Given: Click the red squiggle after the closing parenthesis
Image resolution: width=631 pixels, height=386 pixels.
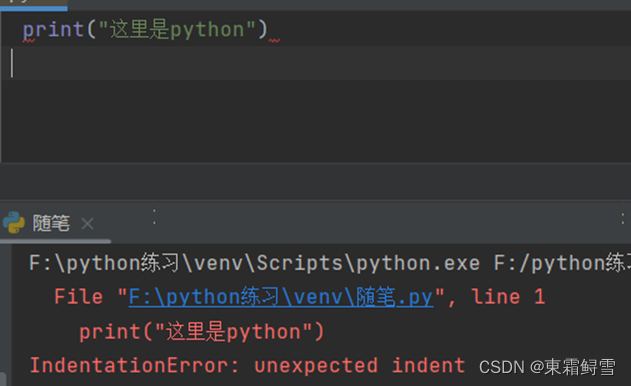Looking at the screenshot, I should [274, 40].
